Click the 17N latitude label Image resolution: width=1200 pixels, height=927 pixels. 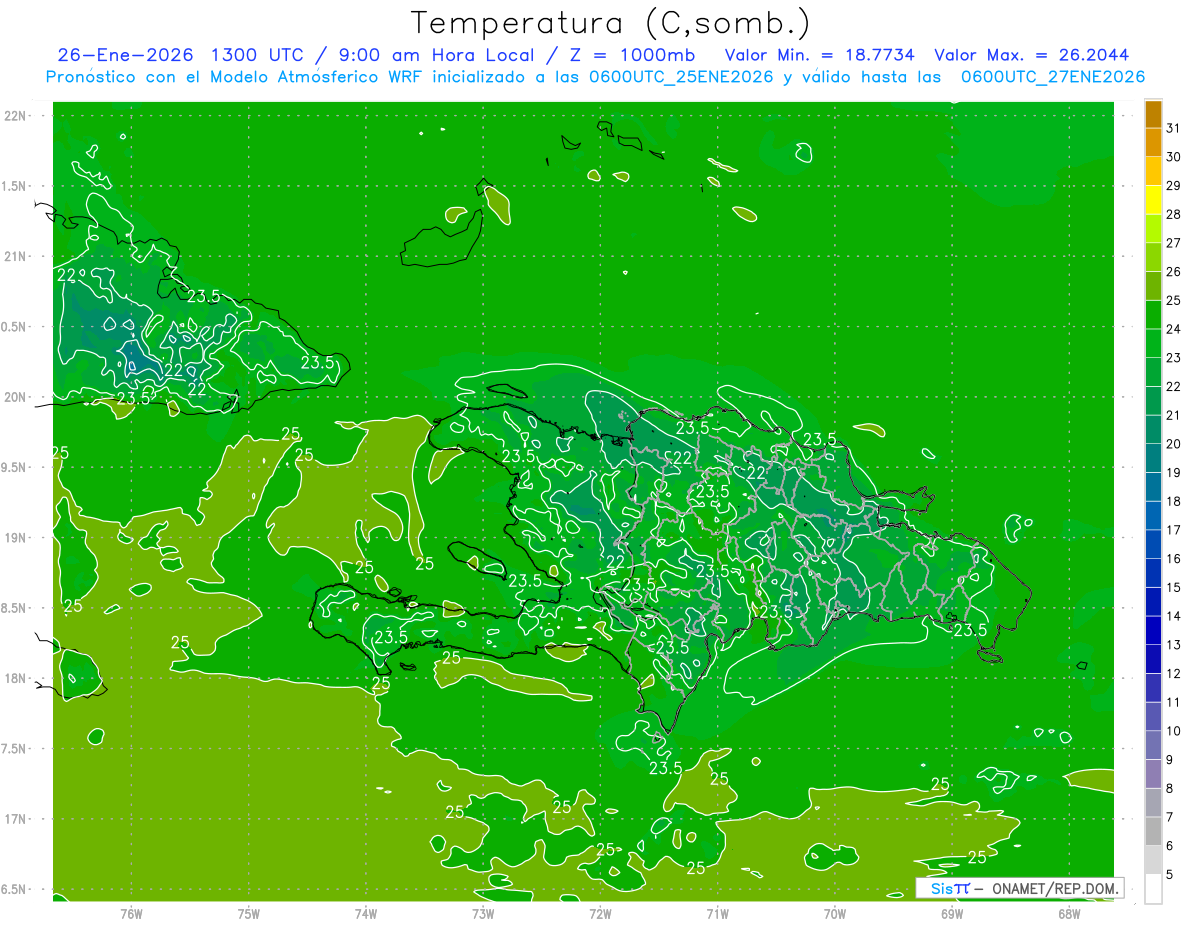[x=17, y=819]
